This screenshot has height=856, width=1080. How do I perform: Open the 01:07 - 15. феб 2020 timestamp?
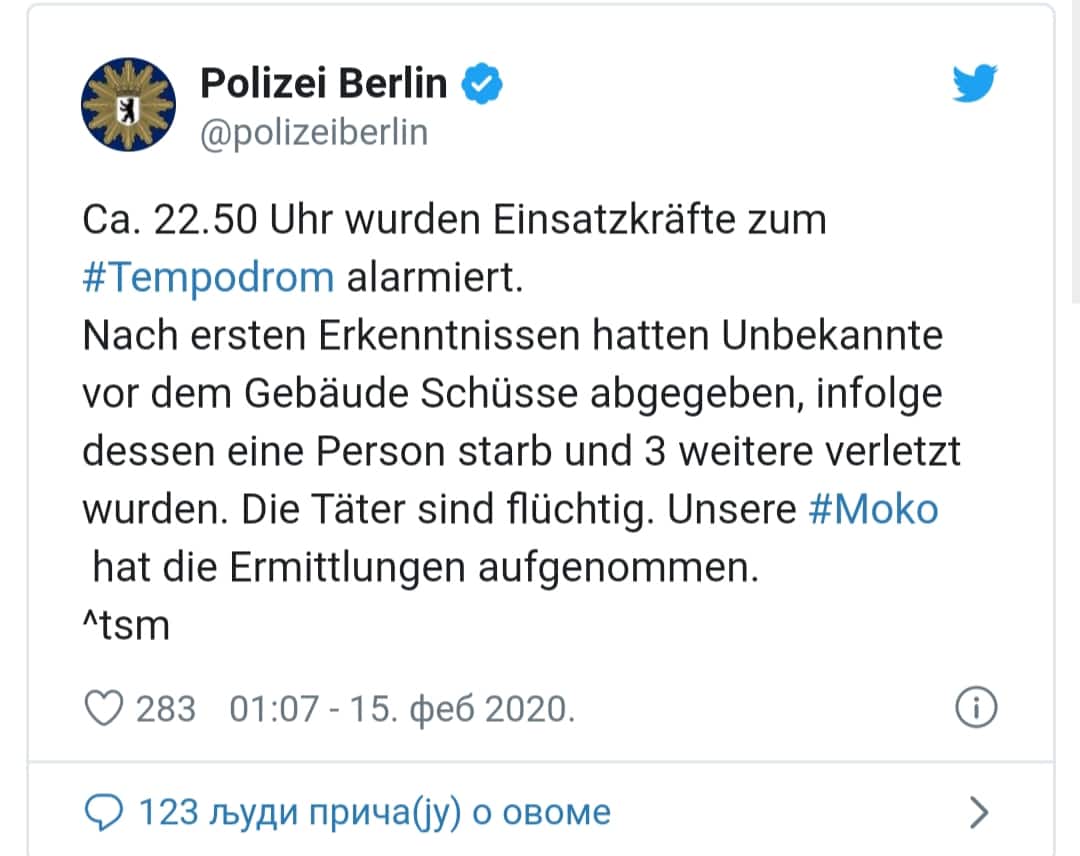pyautogui.click(x=402, y=709)
